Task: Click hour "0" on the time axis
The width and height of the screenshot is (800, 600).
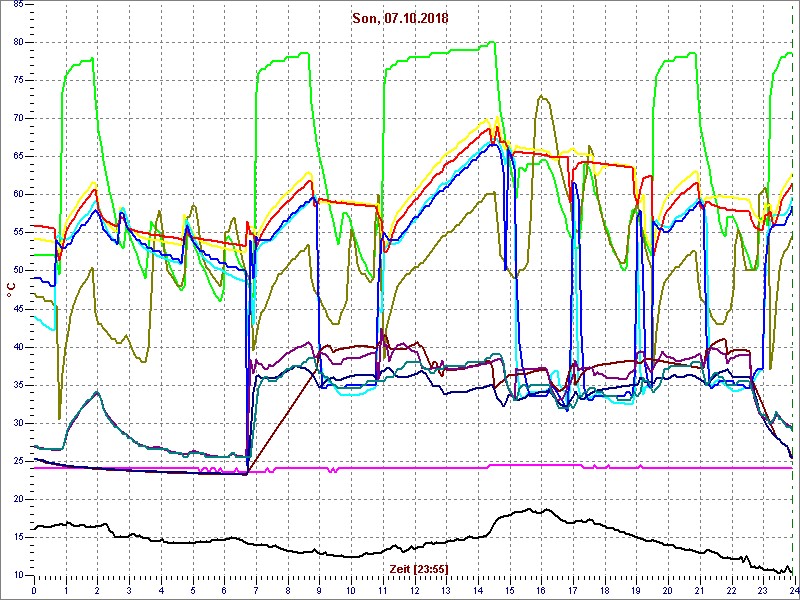Action: [34, 590]
